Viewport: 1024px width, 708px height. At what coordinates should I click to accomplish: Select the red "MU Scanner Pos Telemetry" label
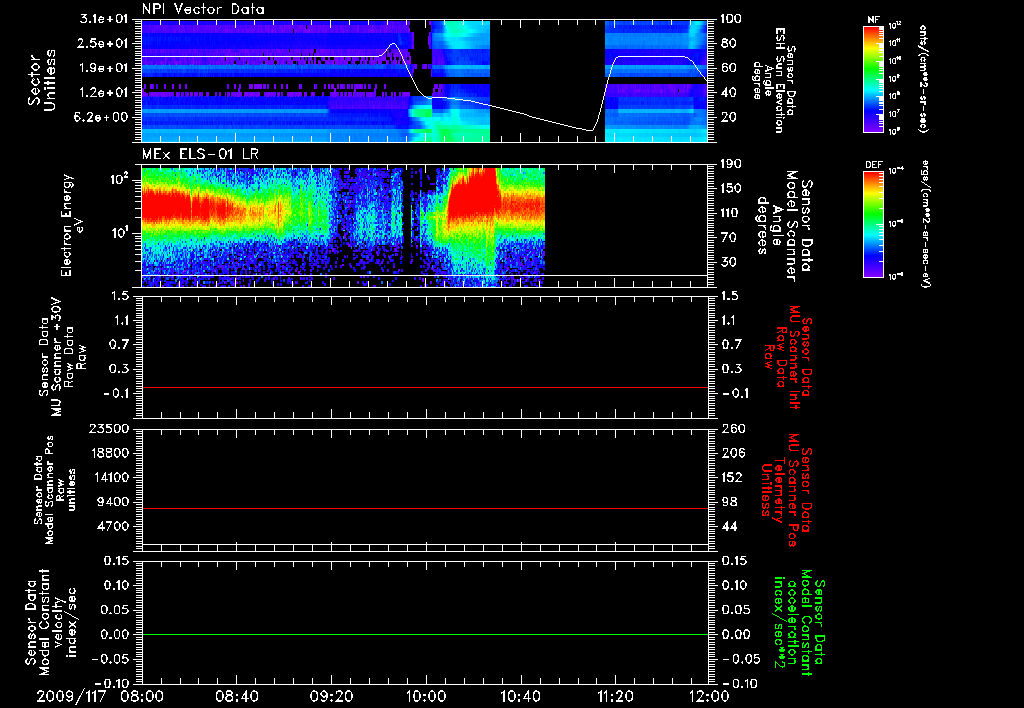point(786,490)
